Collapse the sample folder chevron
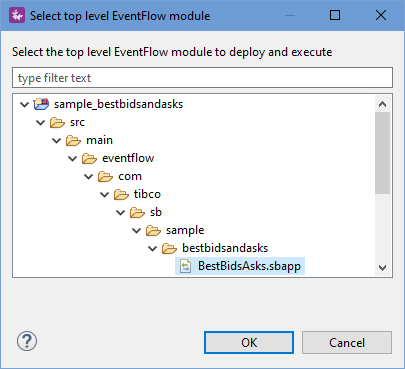This screenshot has height=369, width=405. [136, 230]
